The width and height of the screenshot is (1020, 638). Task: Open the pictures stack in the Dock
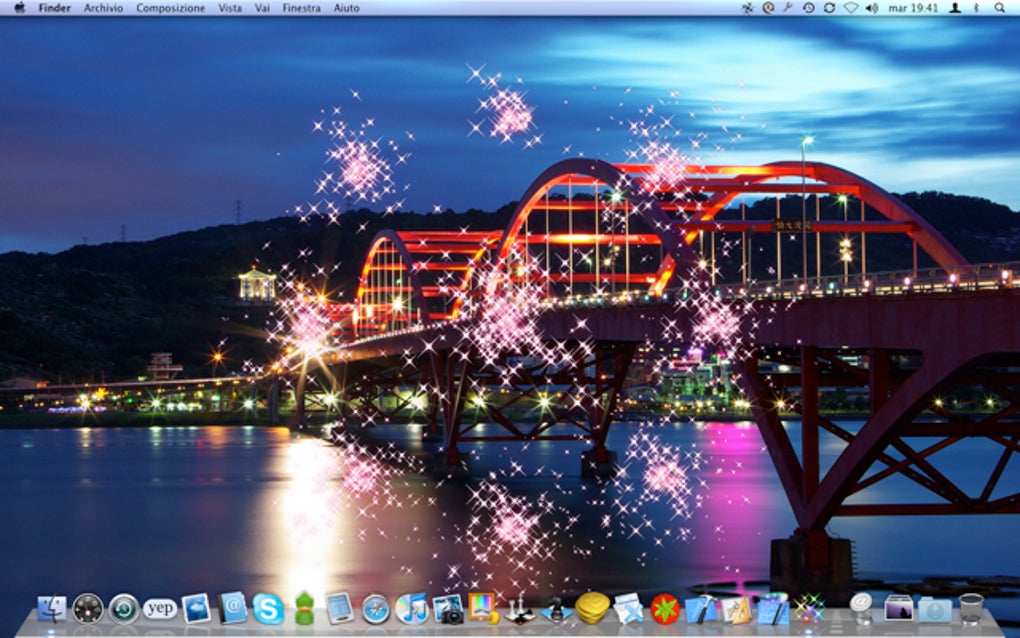coord(898,609)
